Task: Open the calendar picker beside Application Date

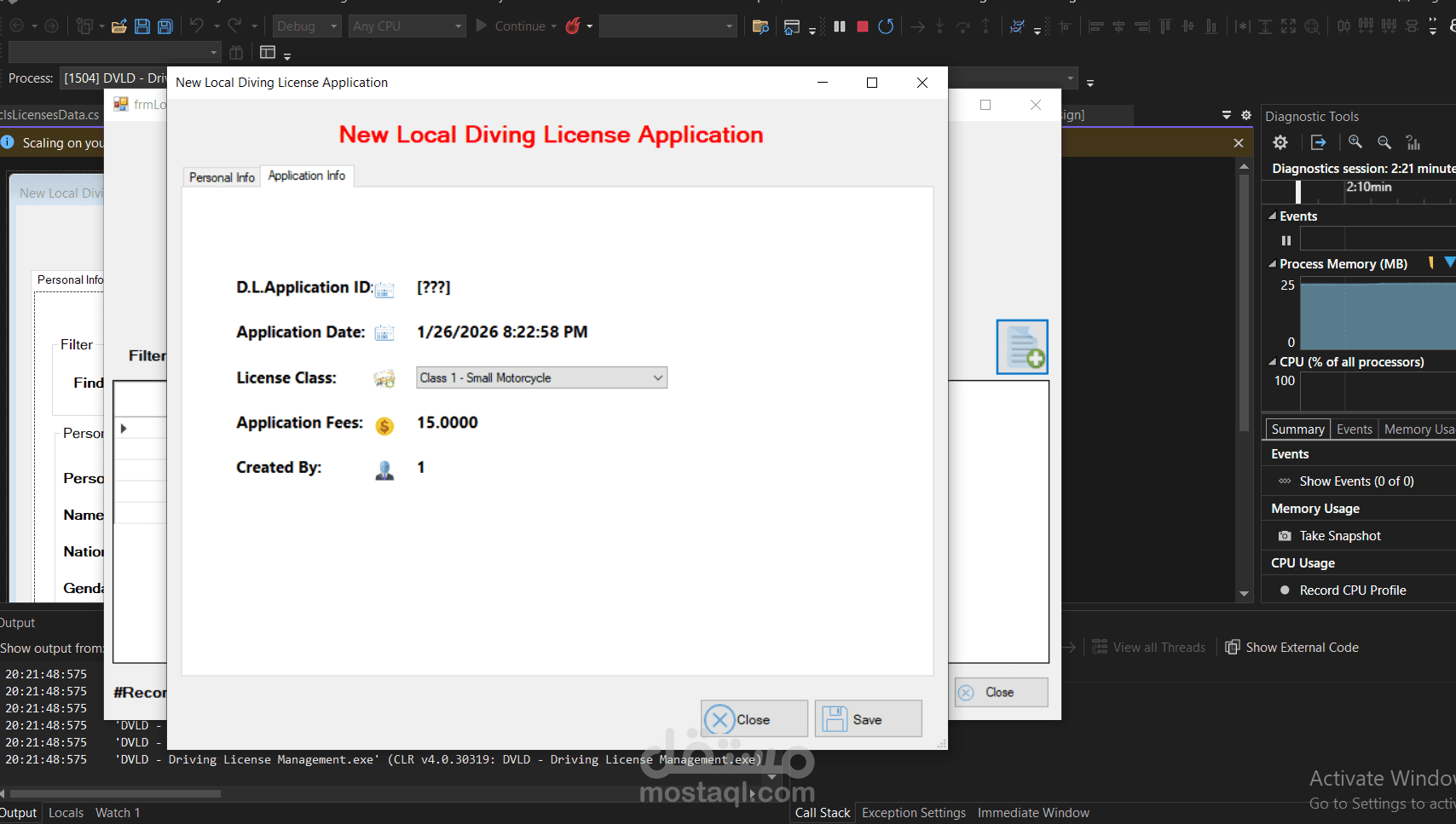Action: click(384, 332)
